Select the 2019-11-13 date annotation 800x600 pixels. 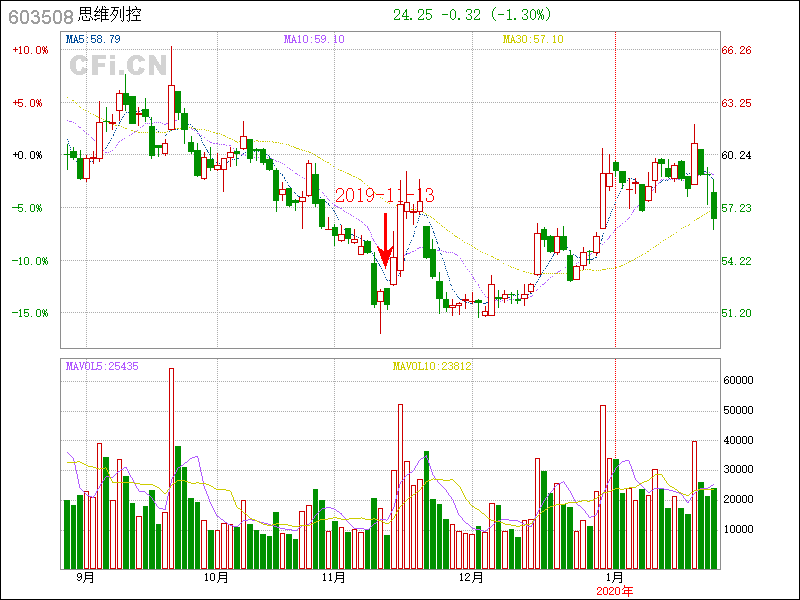385,195
